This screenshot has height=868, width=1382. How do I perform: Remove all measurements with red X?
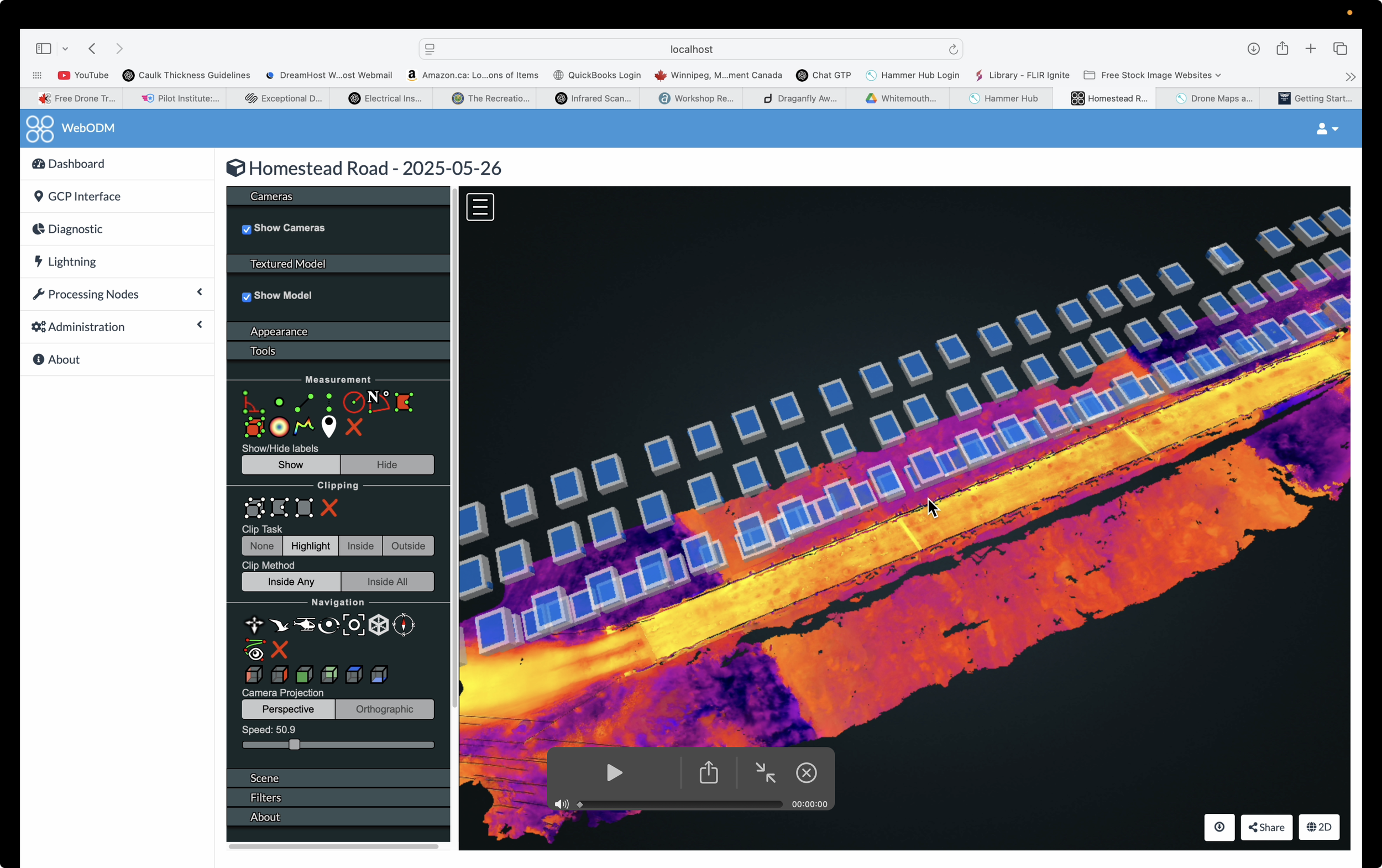[354, 427]
